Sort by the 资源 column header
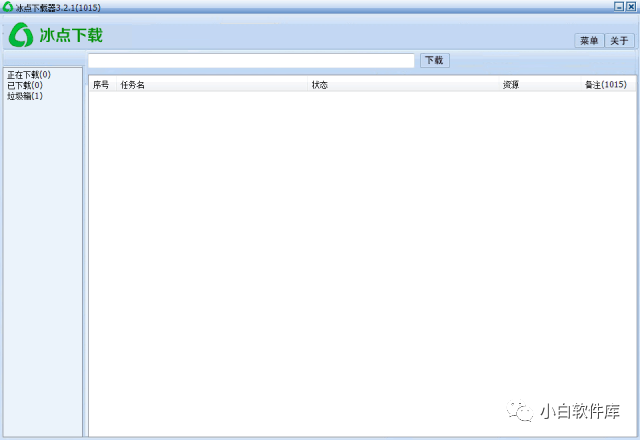640x440 pixels. 540,85
